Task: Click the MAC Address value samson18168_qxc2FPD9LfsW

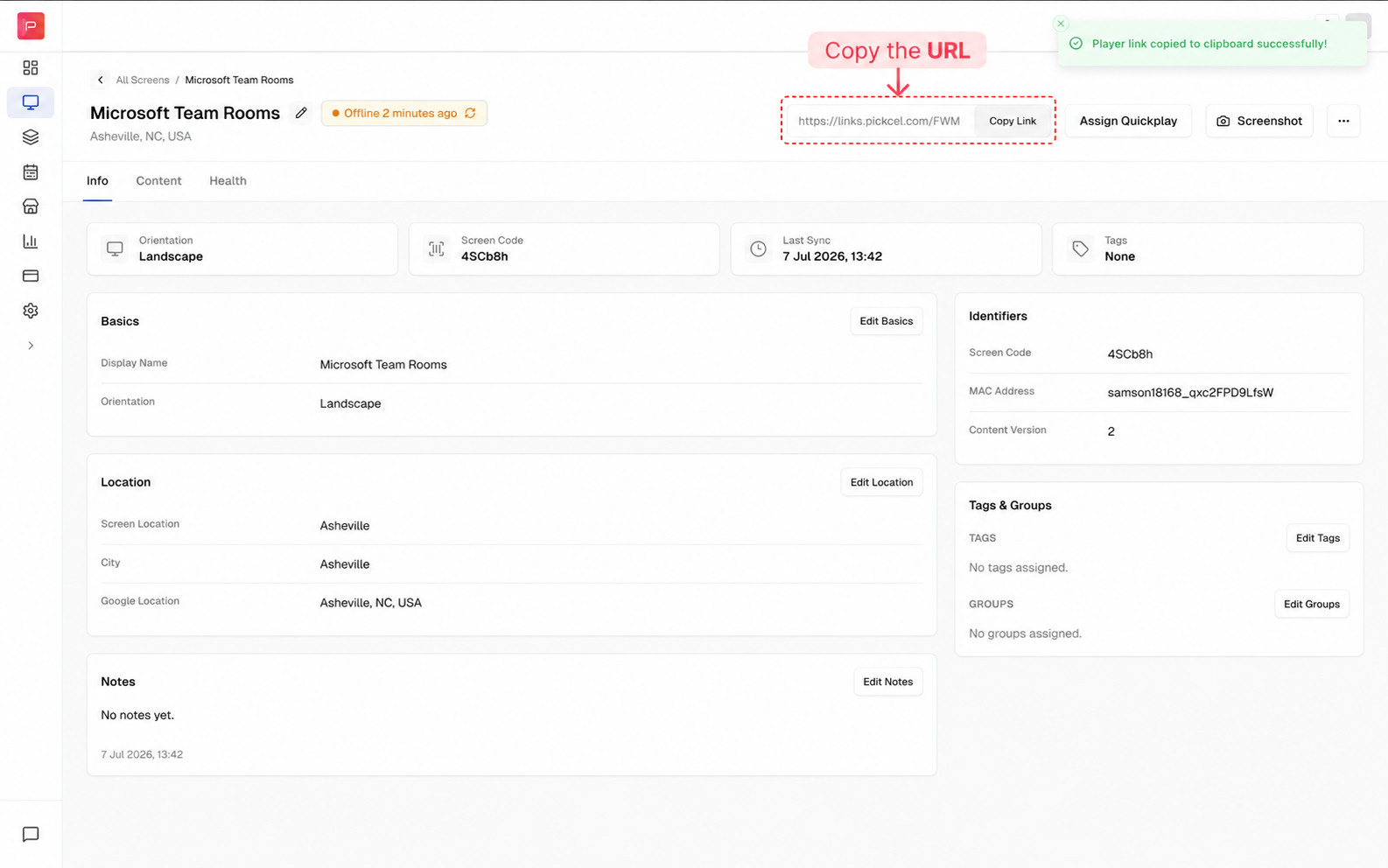Action: coord(1190,393)
